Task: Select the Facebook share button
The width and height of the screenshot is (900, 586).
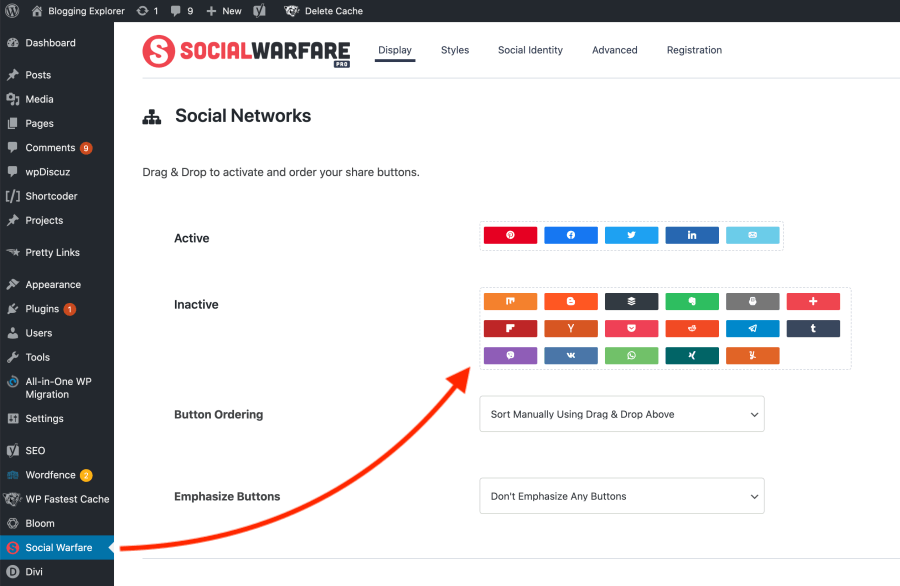Action: pyautogui.click(x=571, y=235)
